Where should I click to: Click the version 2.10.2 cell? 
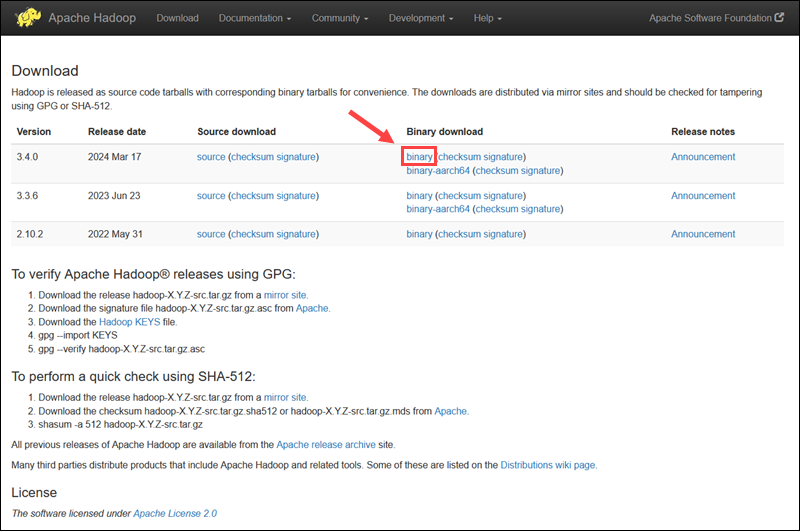point(30,234)
